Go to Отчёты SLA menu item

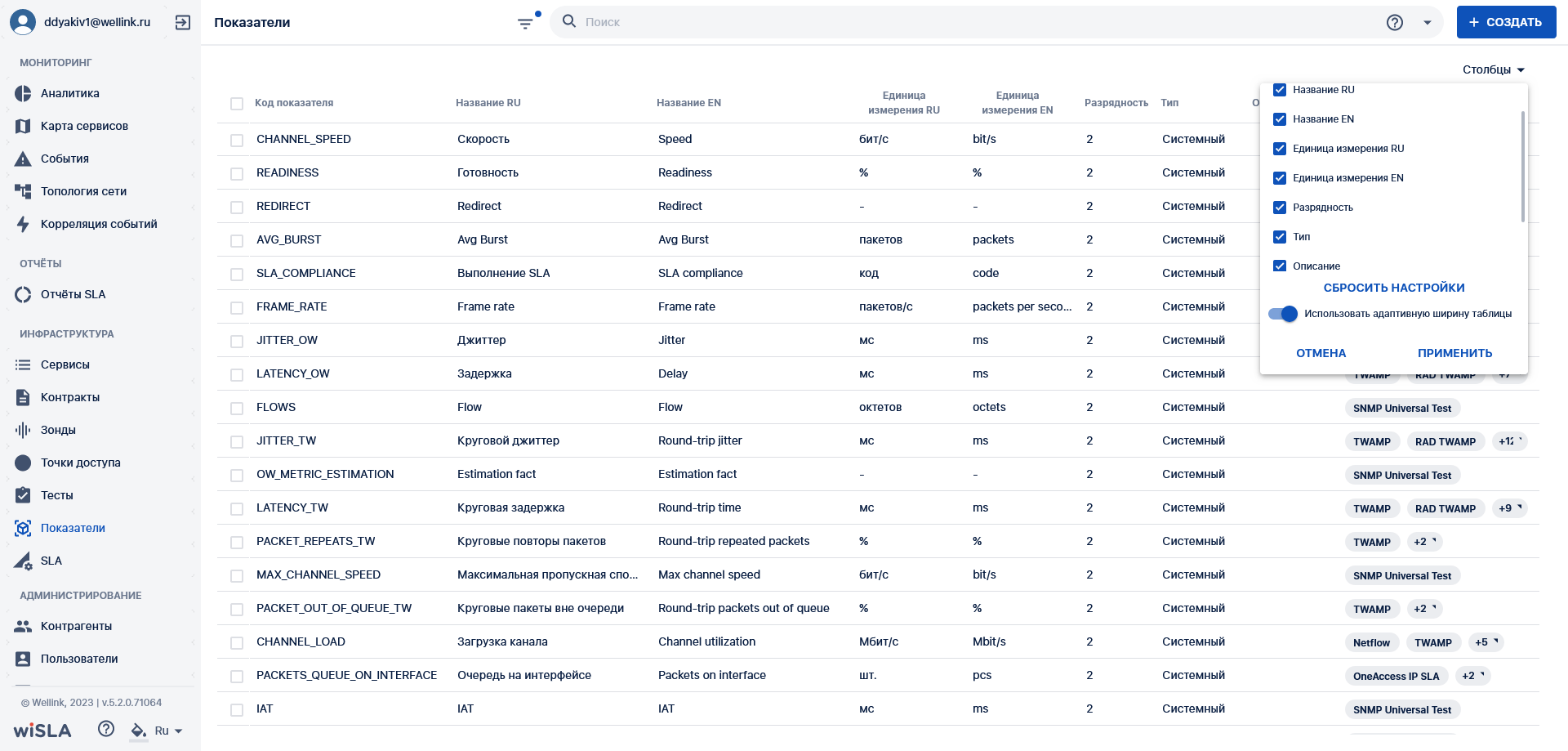73,294
